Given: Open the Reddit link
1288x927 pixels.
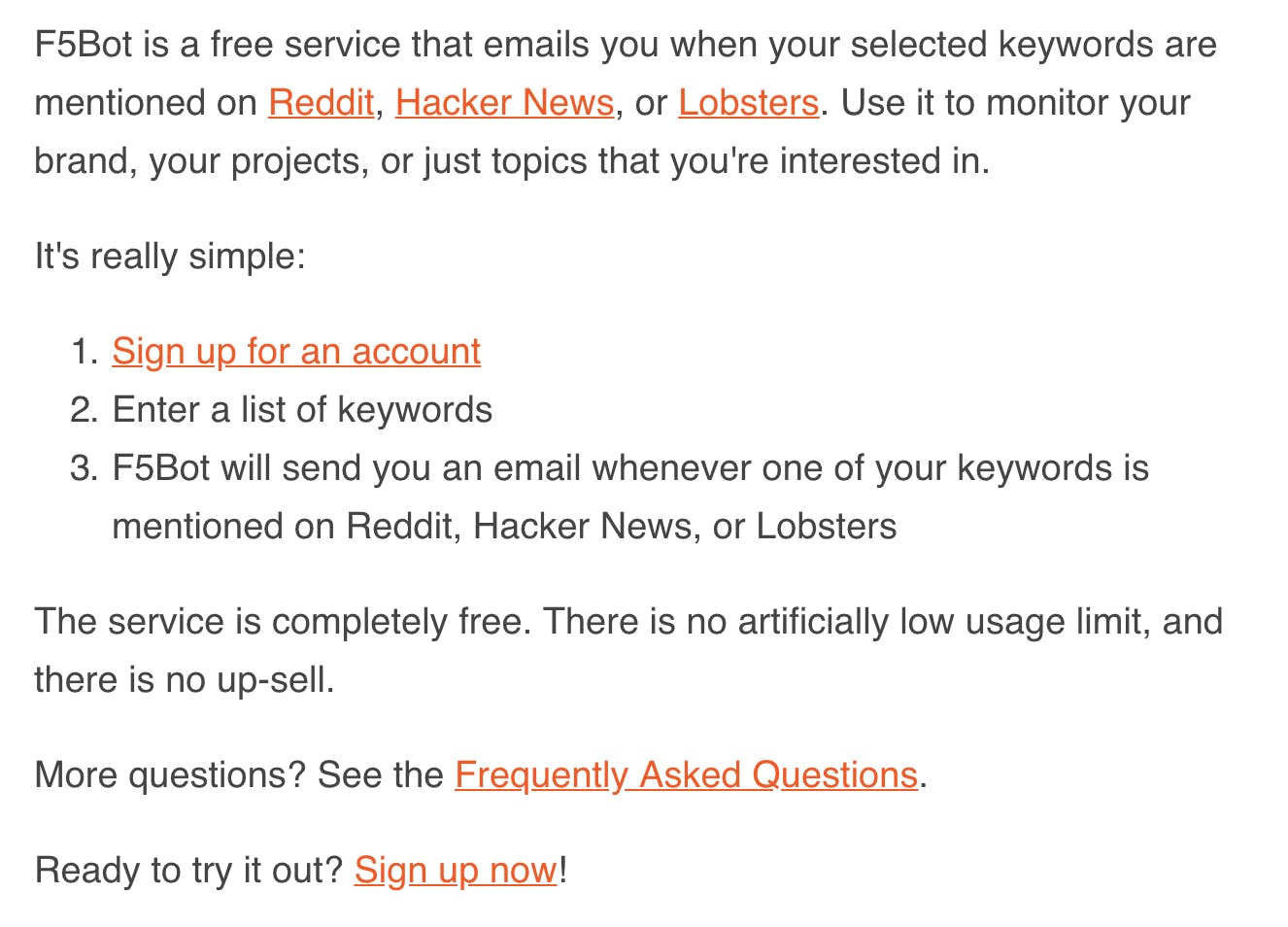Looking at the screenshot, I should tap(321, 103).
